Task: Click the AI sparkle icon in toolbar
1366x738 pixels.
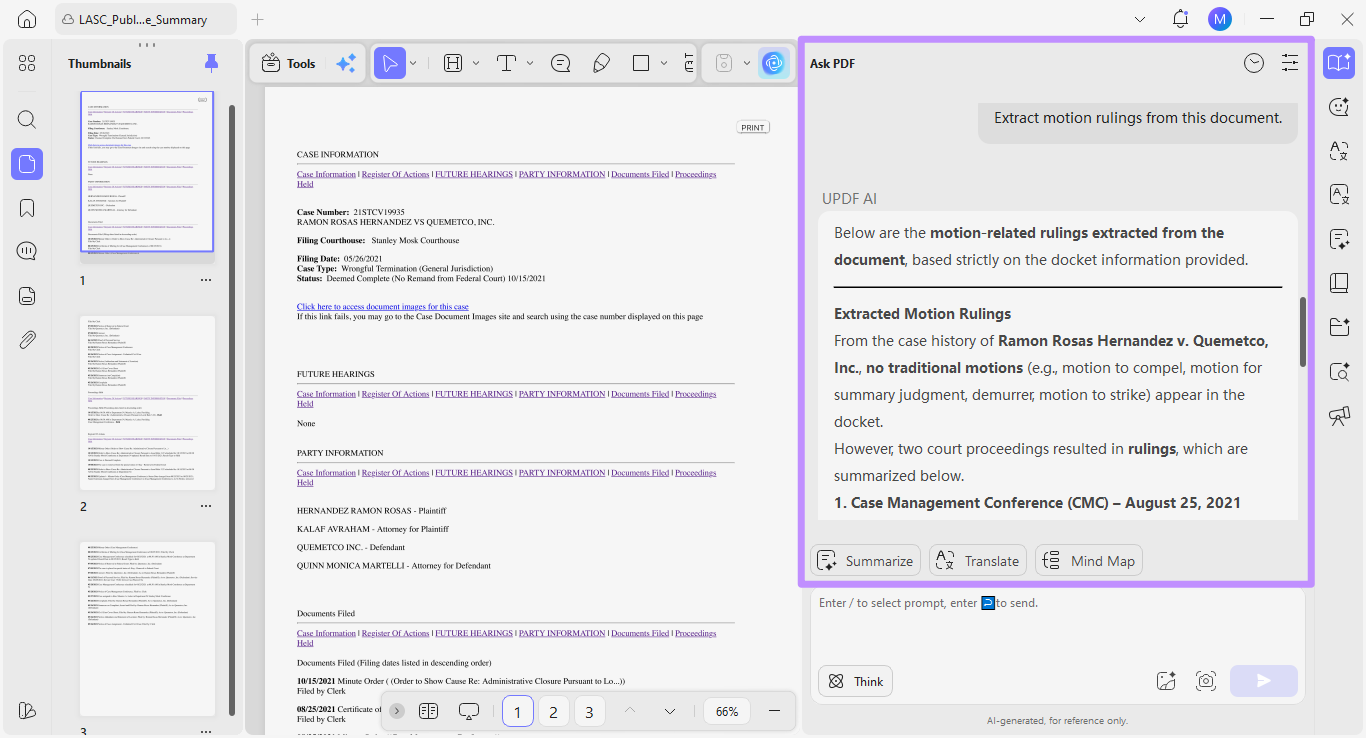Action: click(x=346, y=63)
